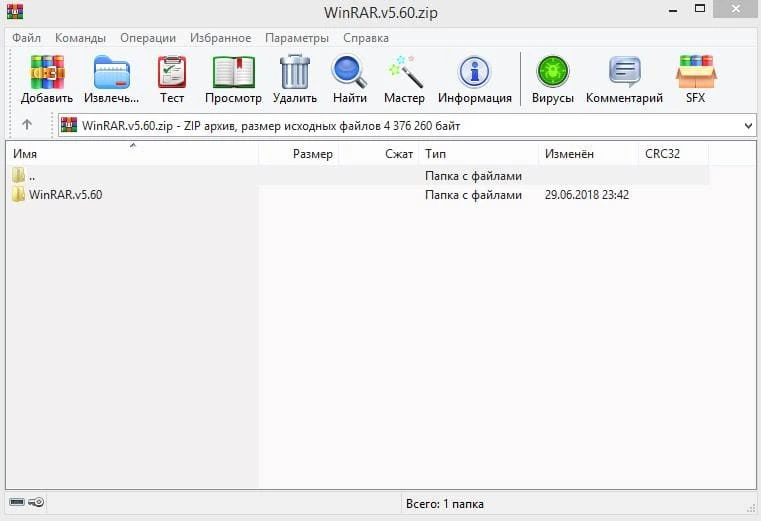Click the WinRAR icon in the title bar

tap(15, 11)
